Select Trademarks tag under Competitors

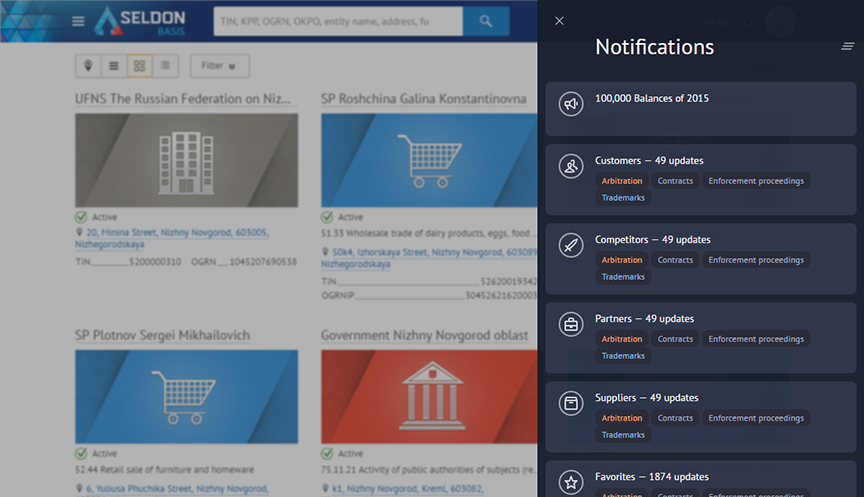point(623,277)
